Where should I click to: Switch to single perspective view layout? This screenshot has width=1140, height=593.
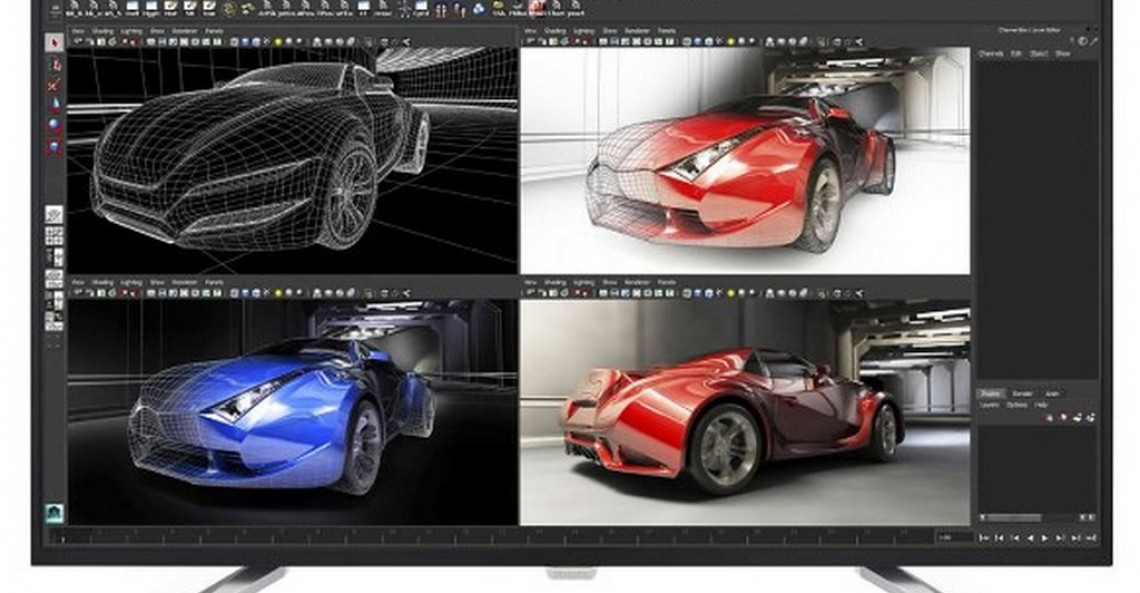coord(54,215)
